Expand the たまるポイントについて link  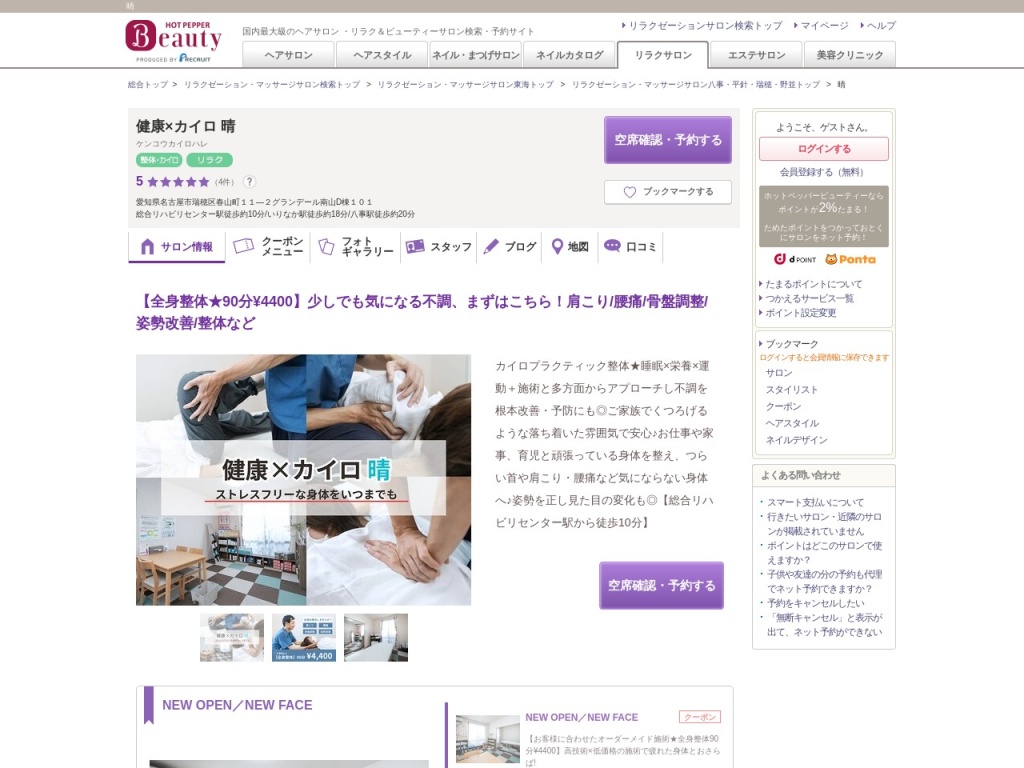(813, 284)
